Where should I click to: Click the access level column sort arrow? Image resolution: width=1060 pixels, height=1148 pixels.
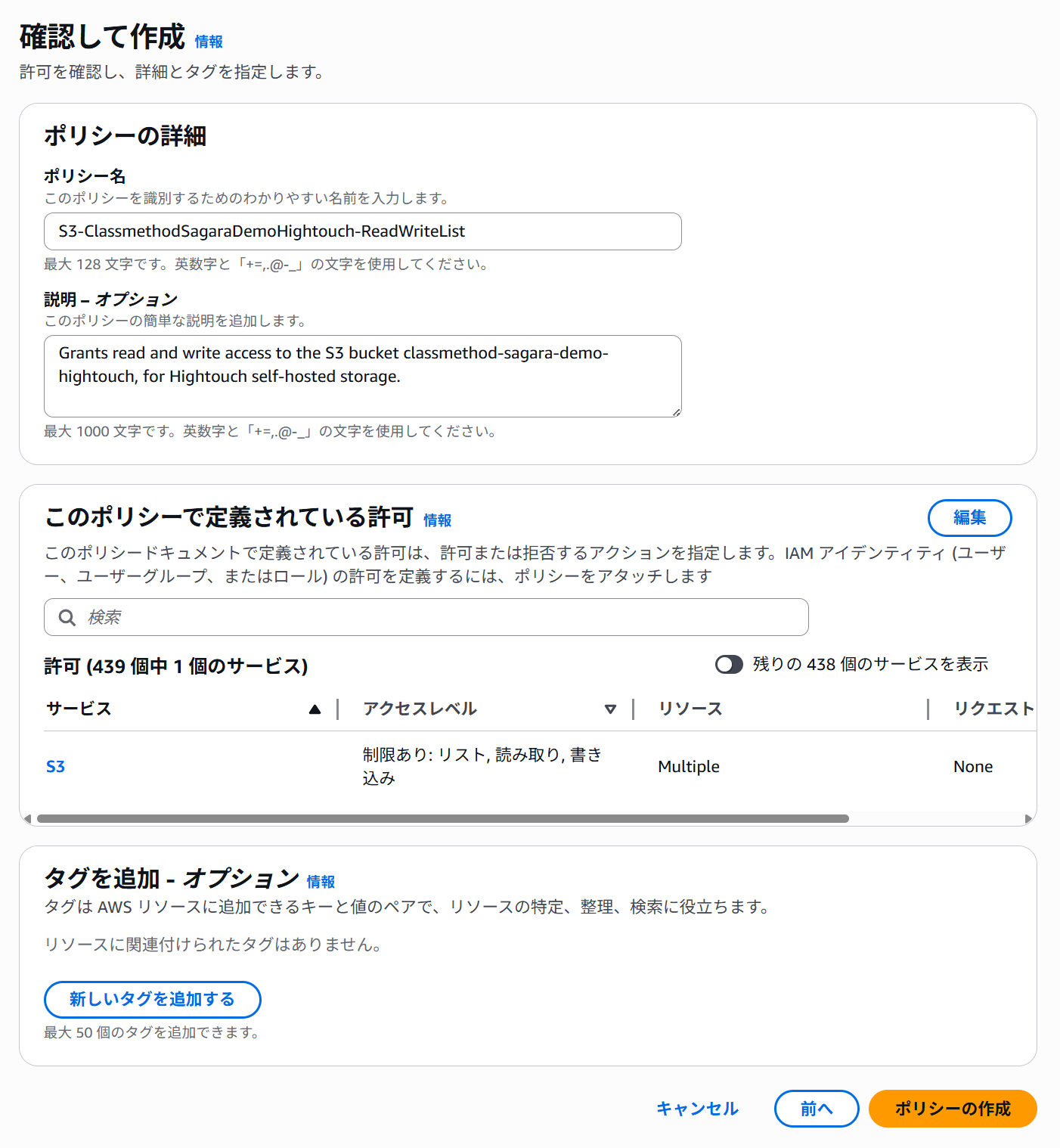coord(610,709)
